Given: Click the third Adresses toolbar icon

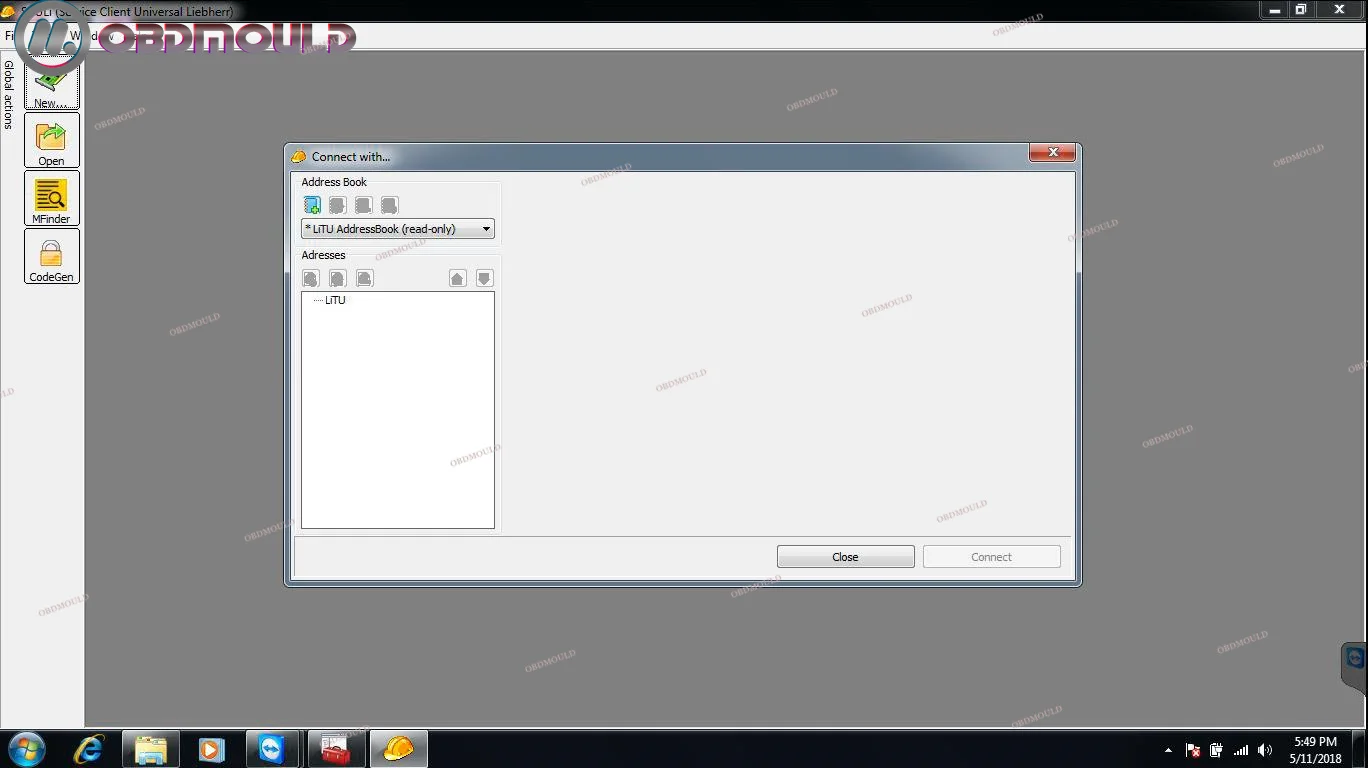Looking at the screenshot, I should coord(364,278).
